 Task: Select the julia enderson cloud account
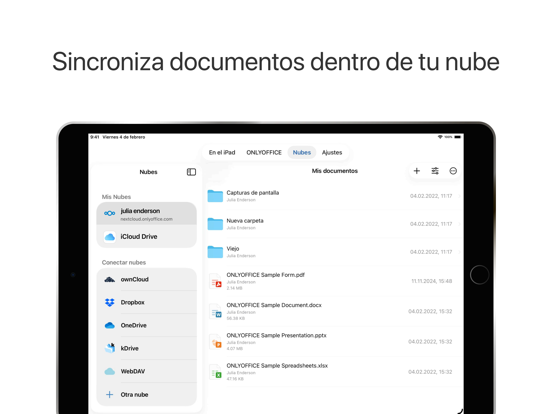[x=146, y=213]
